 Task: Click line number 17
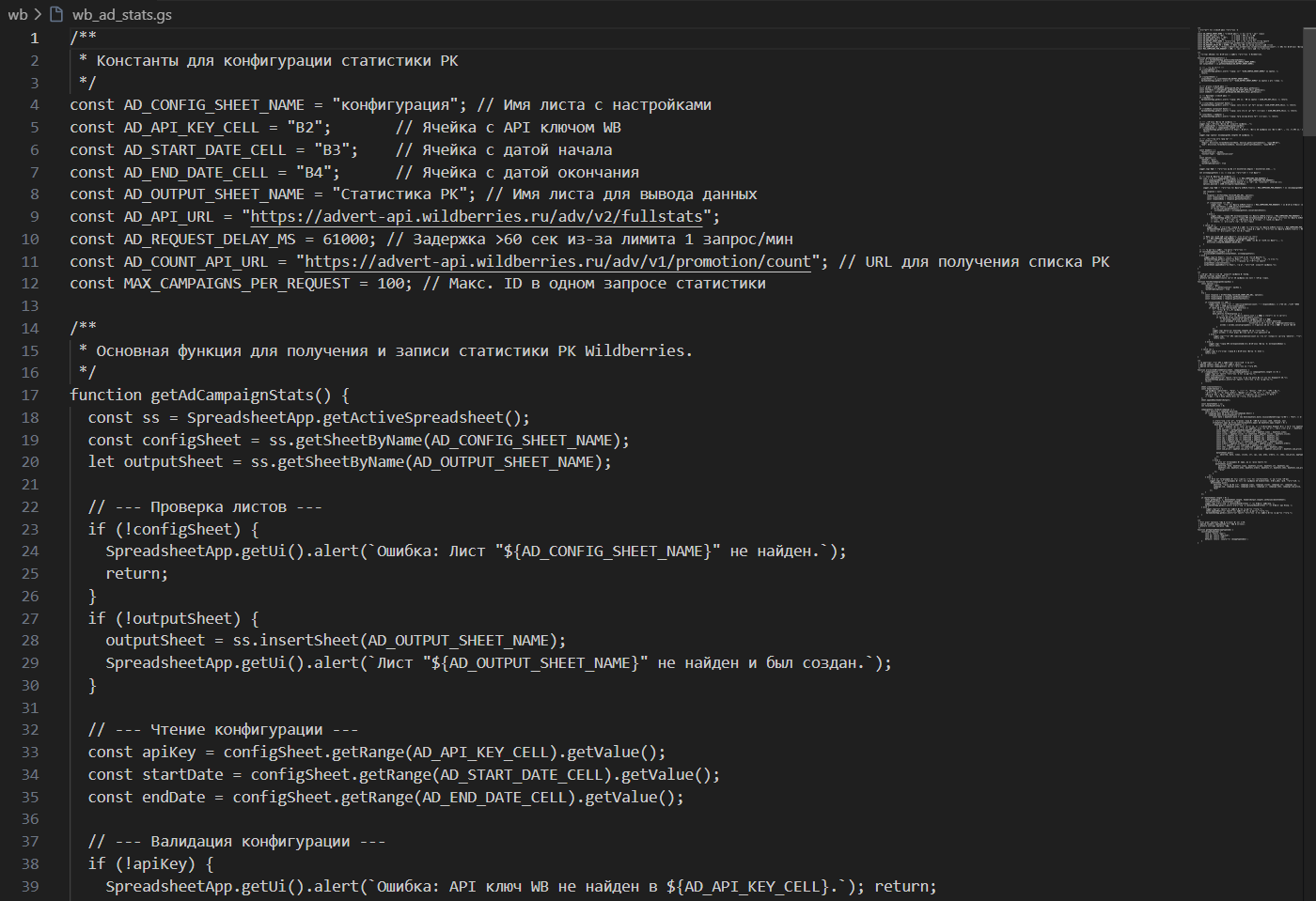coord(29,395)
